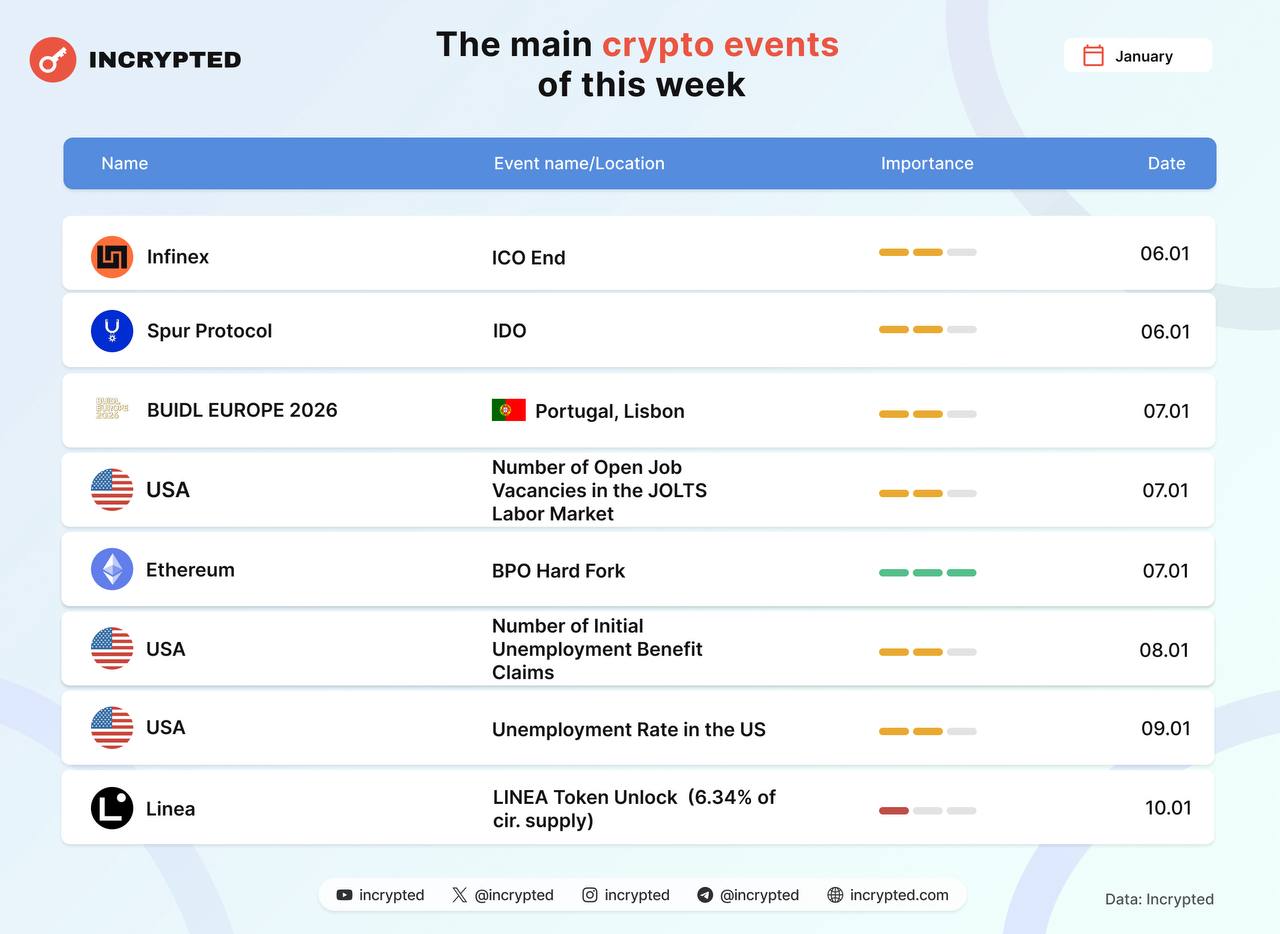This screenshot has height=934, width=1280.
Task: Click the LINEA Token Unlock event text
Action: (x=634, y=809)
